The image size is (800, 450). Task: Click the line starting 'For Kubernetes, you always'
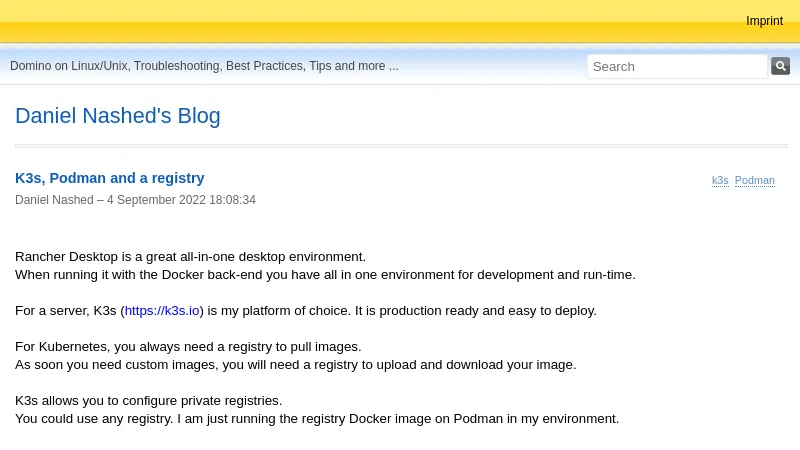pyautogui.click(x=188, y=347)
